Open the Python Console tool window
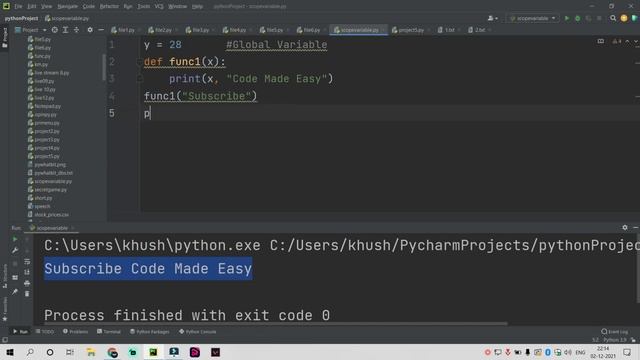 point(198,331)
